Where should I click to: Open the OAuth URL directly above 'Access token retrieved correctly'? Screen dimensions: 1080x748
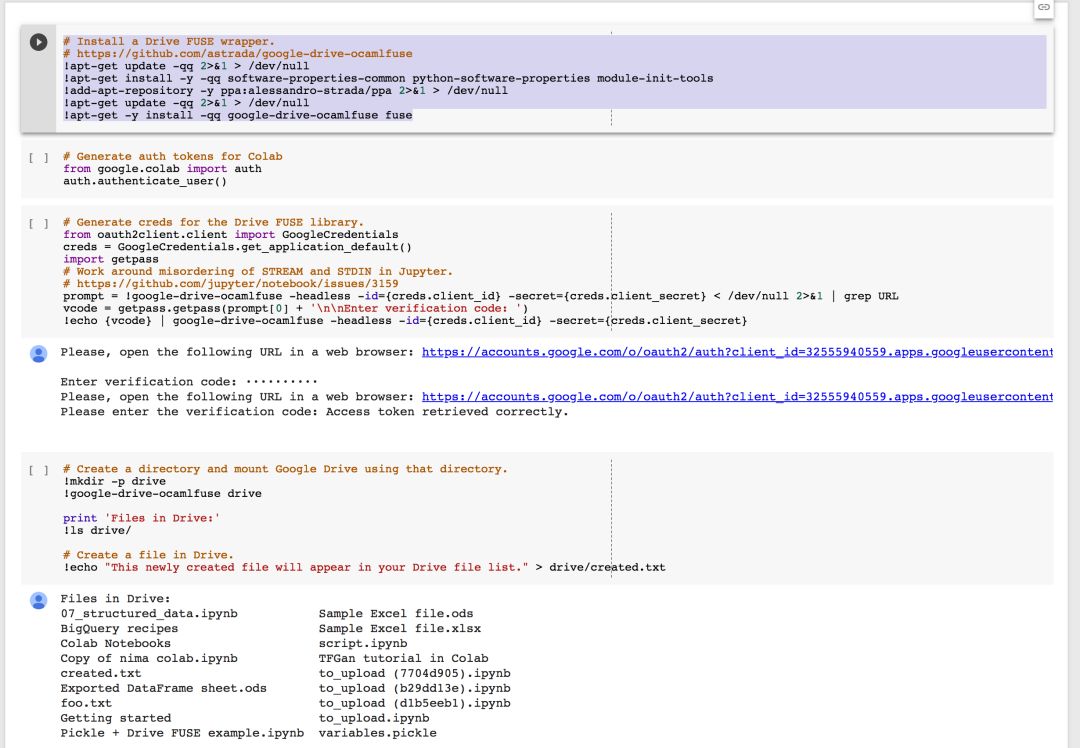[737, 397]
